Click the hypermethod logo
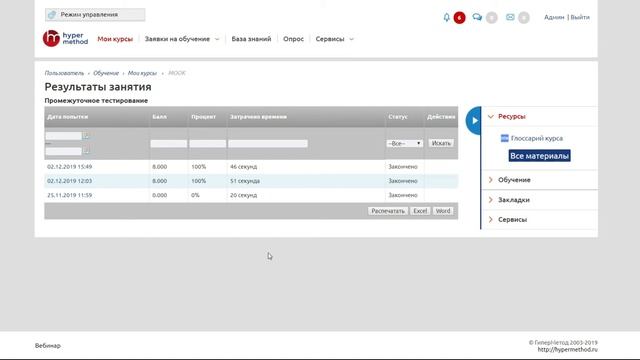This screenshot has height=360, width=640. [65, 38]
